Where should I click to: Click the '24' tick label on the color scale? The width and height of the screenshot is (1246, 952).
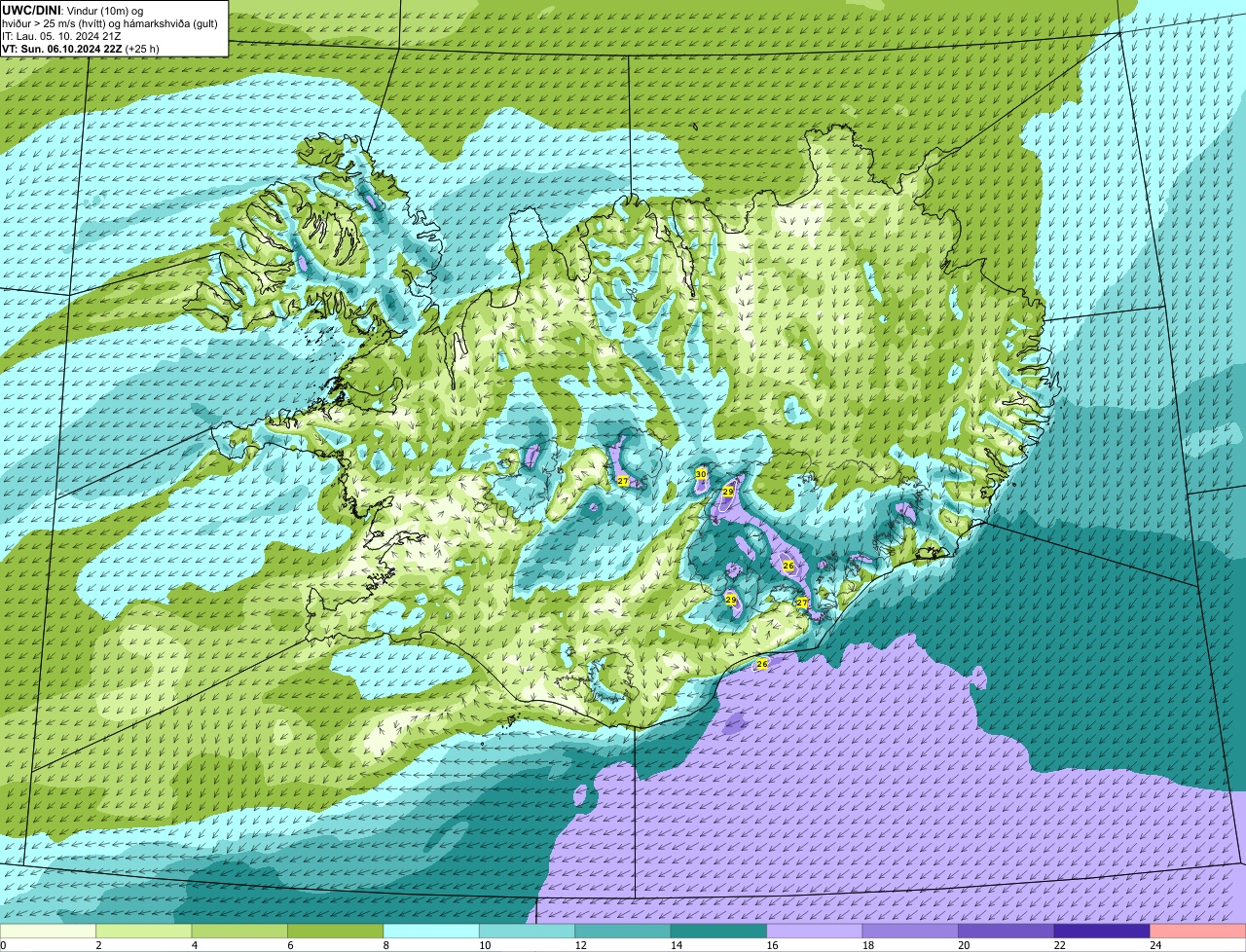1155,945
